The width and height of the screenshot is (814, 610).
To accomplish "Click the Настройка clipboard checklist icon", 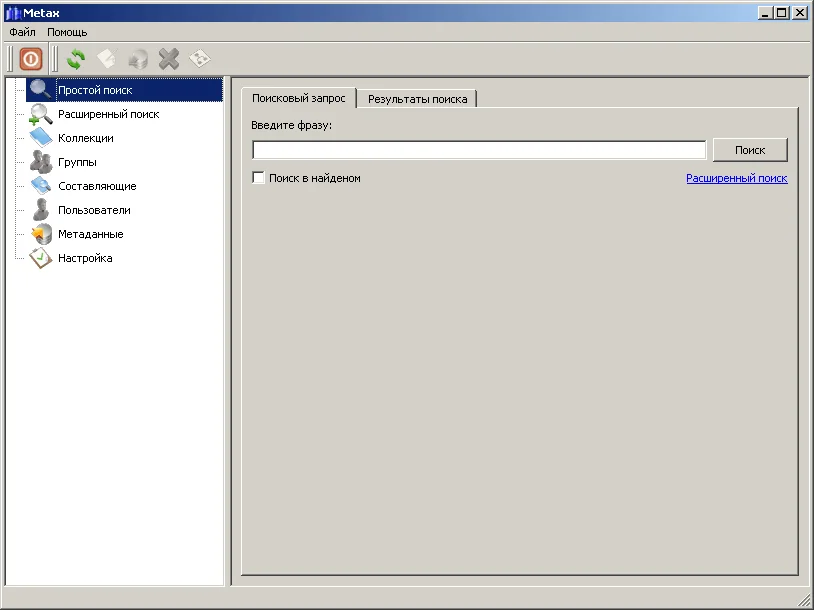I will tap(41, 258).
